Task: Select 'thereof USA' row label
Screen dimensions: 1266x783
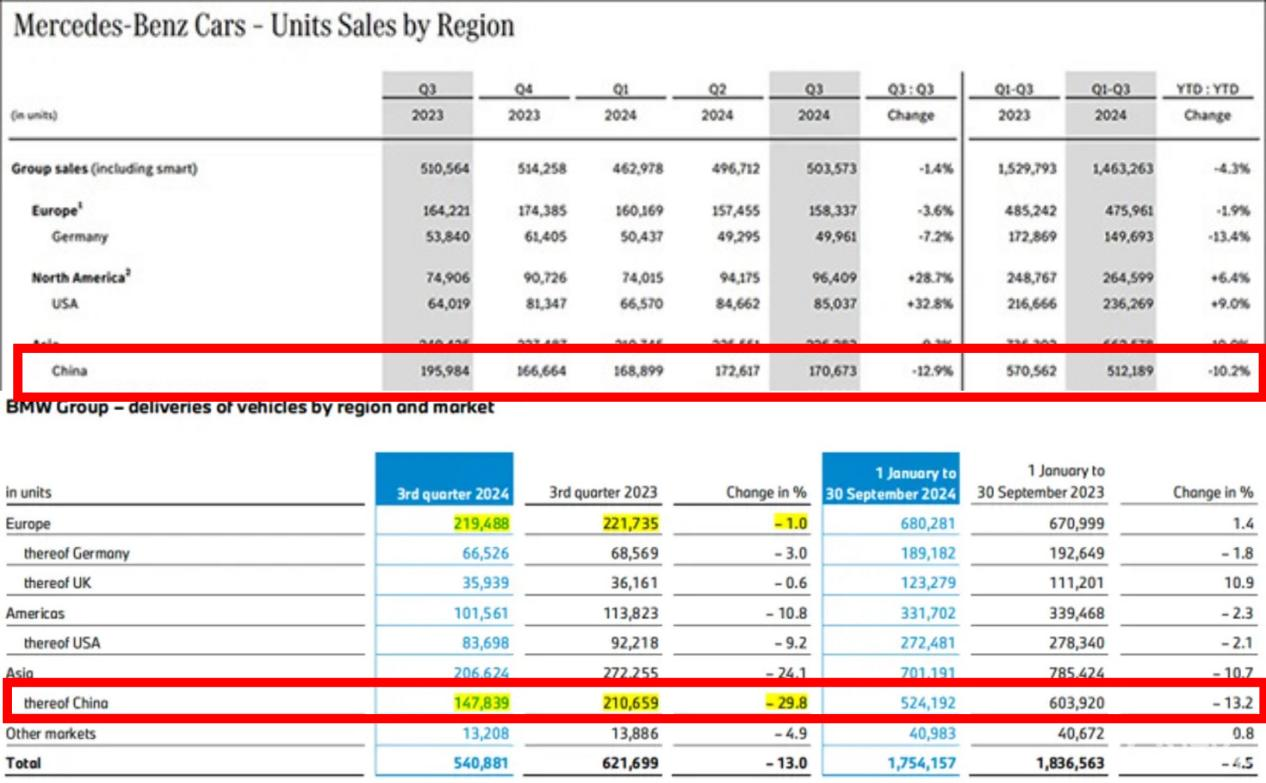Action: (x=64, y=643)
